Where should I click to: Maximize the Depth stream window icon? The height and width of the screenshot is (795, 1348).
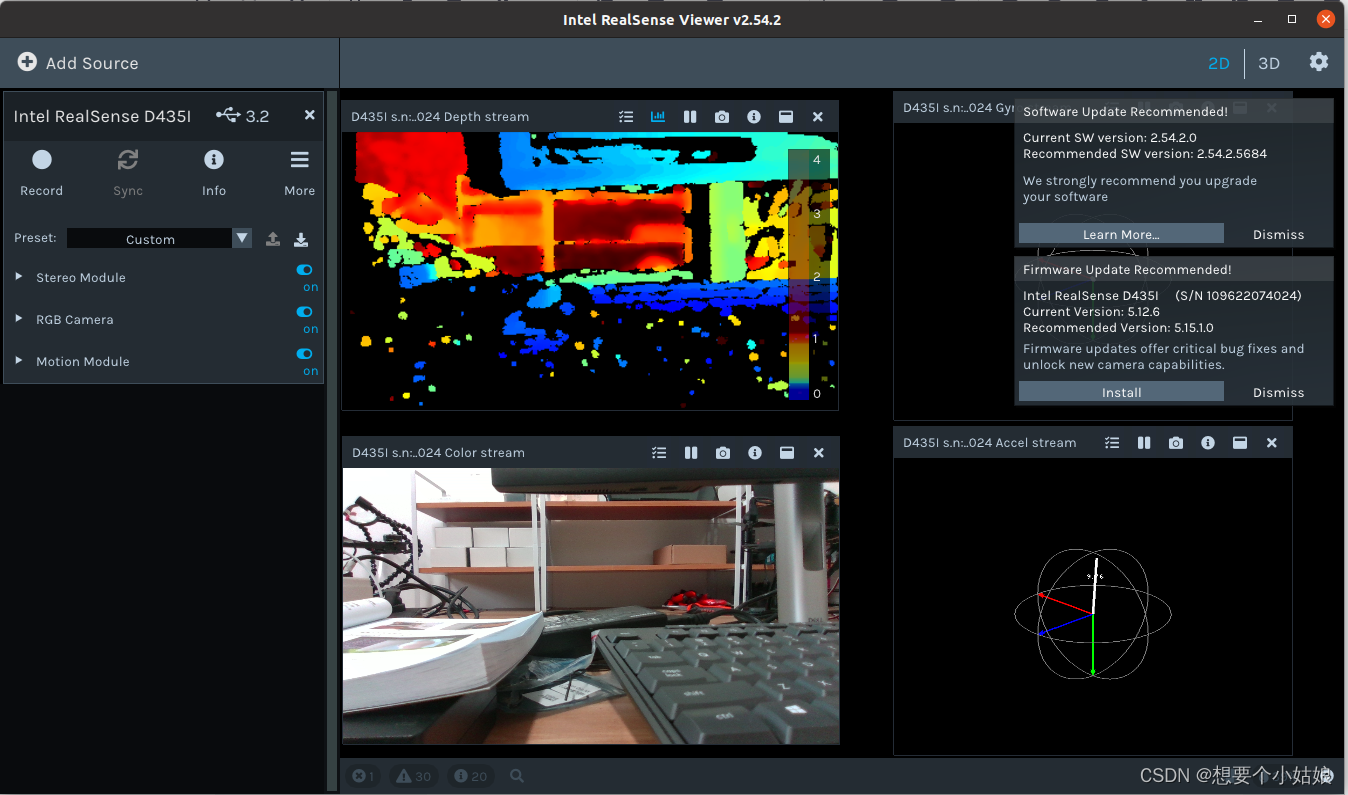tap(786, 117)
